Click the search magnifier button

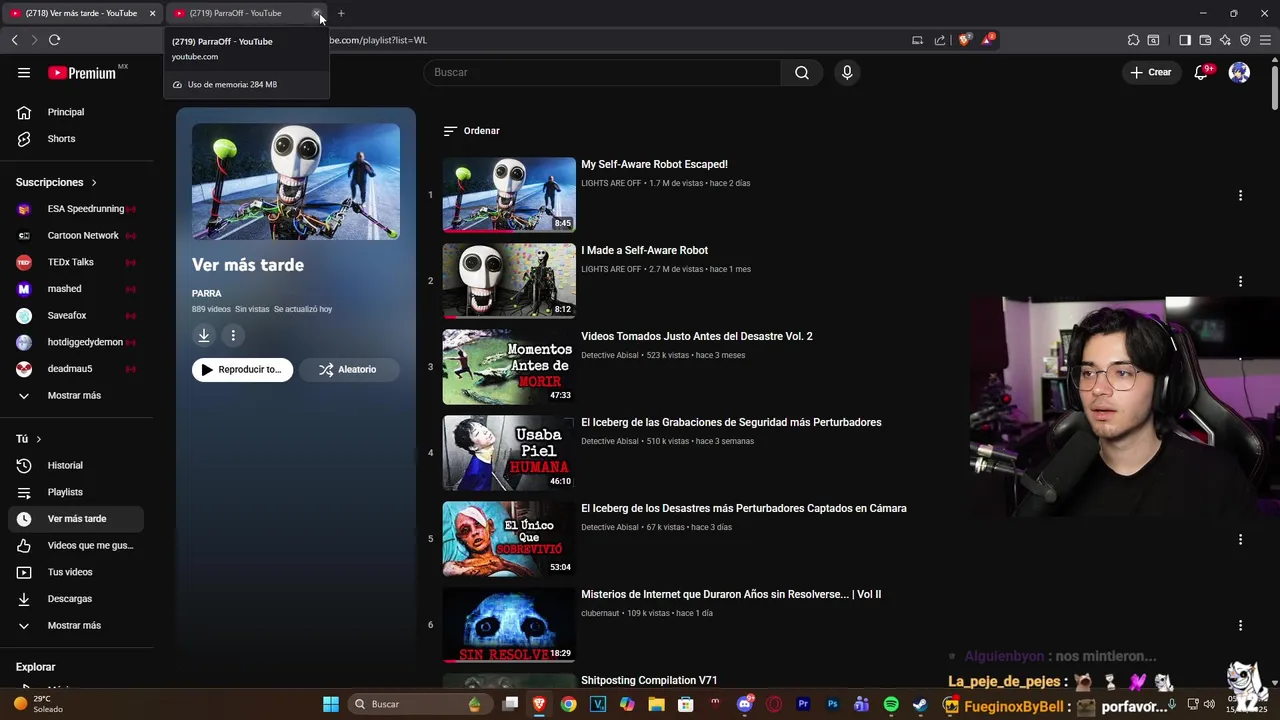coord(802,72)
